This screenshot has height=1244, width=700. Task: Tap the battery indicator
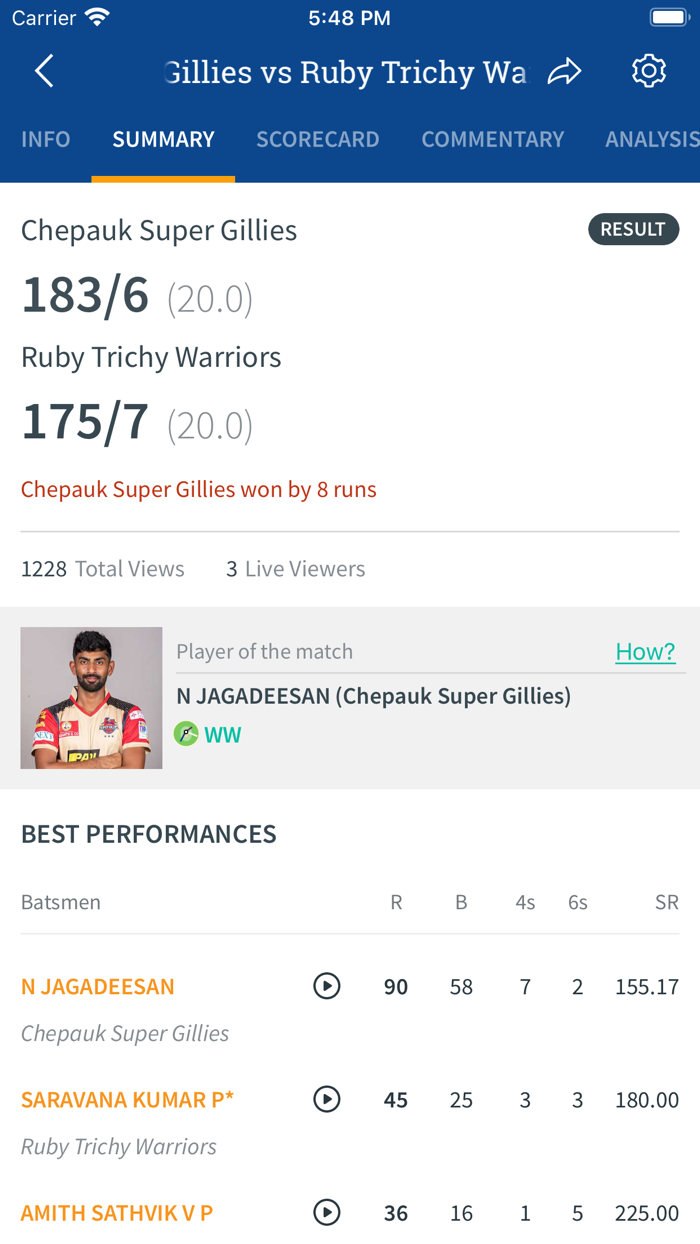pos(668,15)
